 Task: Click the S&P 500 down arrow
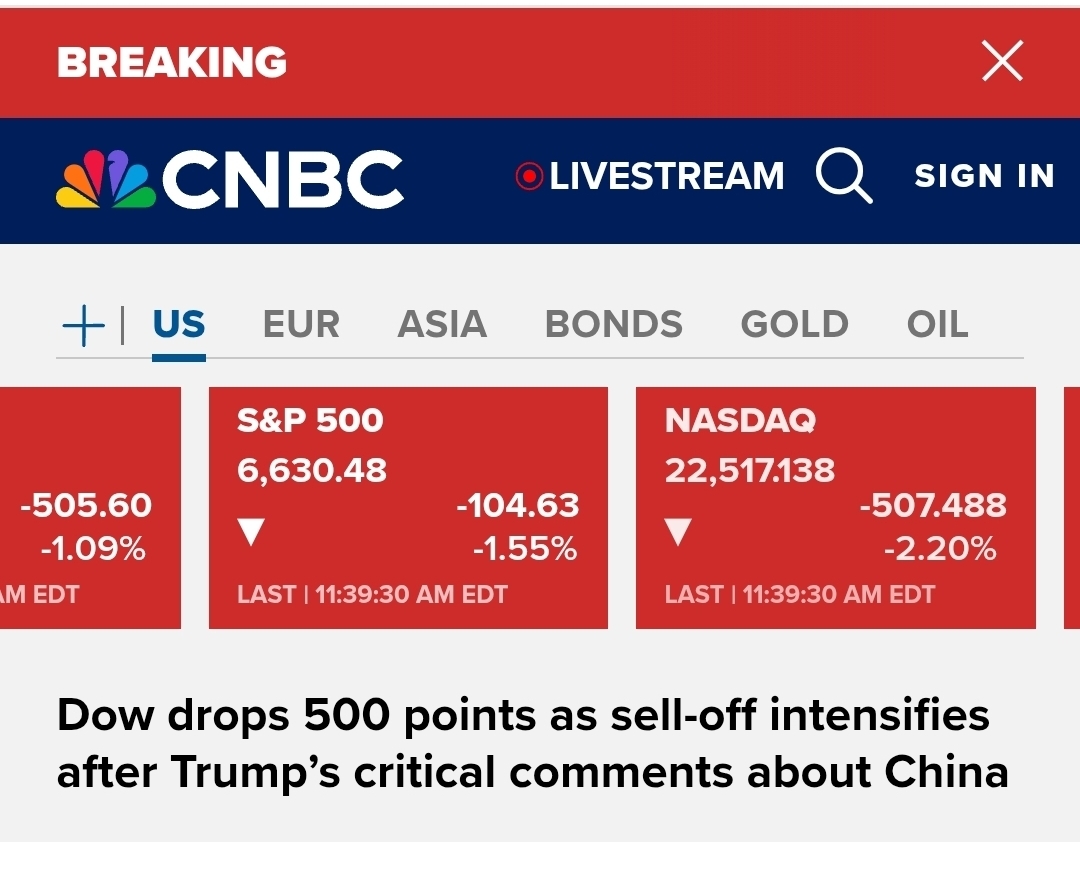(x=251, y=531)
